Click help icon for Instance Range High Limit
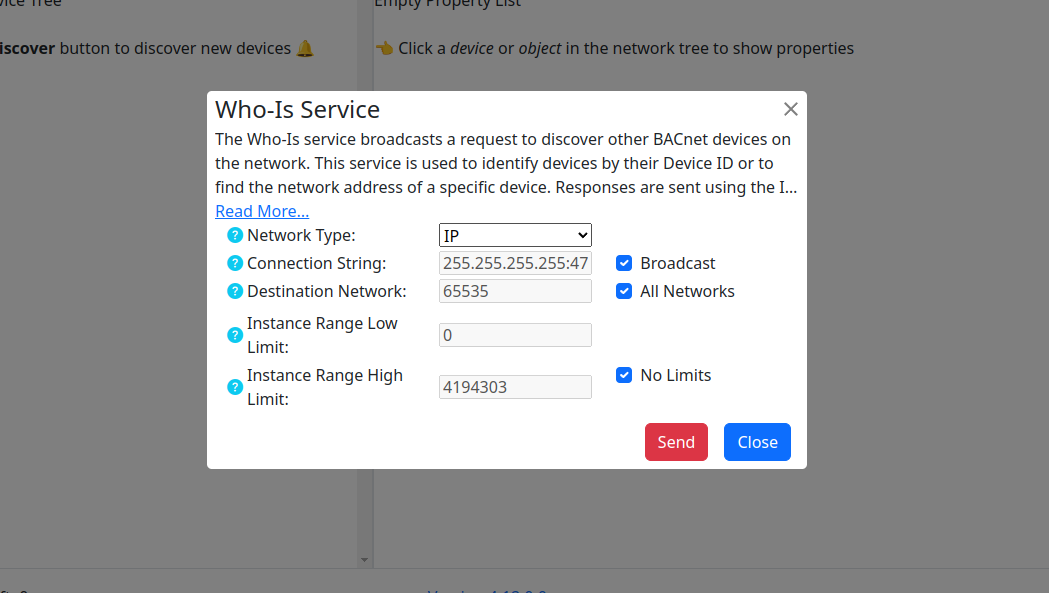Screen dimensions: 1049x593 tap(235, 388)
